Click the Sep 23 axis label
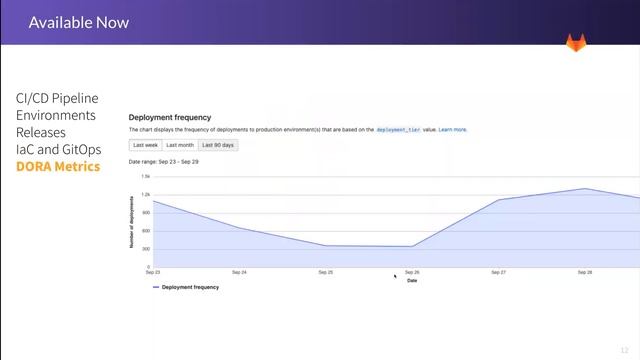Viewport: 640px width, 360px height. coord(153,272)
